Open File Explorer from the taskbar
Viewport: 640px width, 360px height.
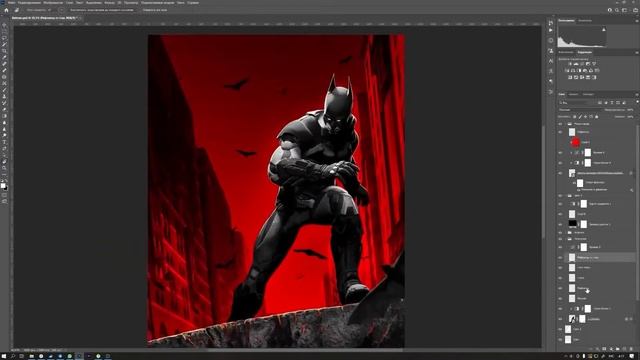31,356
